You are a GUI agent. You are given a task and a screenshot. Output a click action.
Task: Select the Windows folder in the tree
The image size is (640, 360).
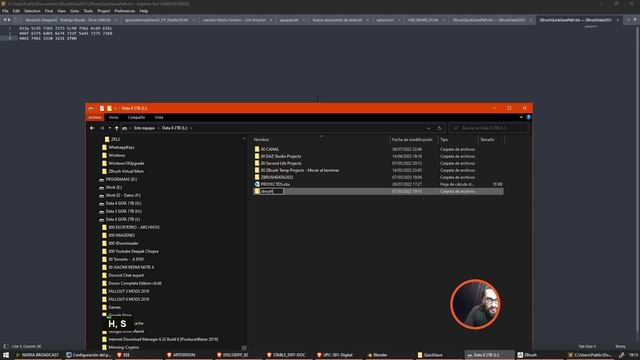coord(117,156)
